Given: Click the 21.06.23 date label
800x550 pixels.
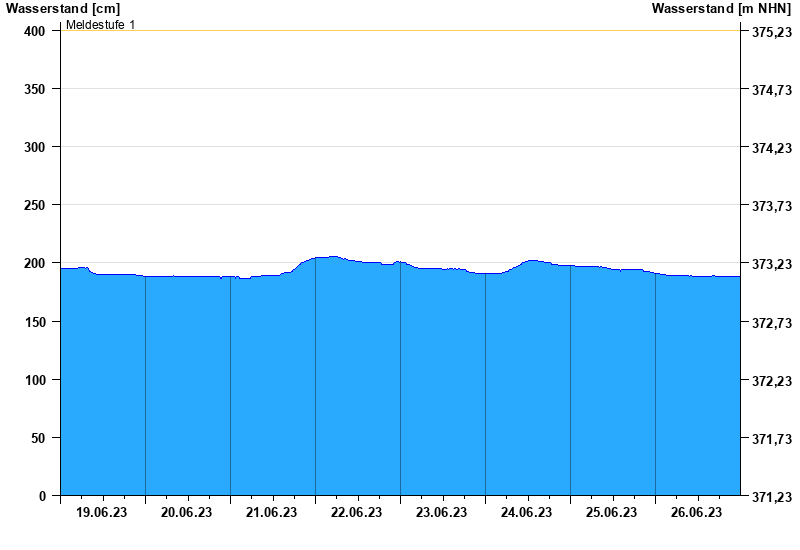Looking at the screenshot, I should (272, 513).
